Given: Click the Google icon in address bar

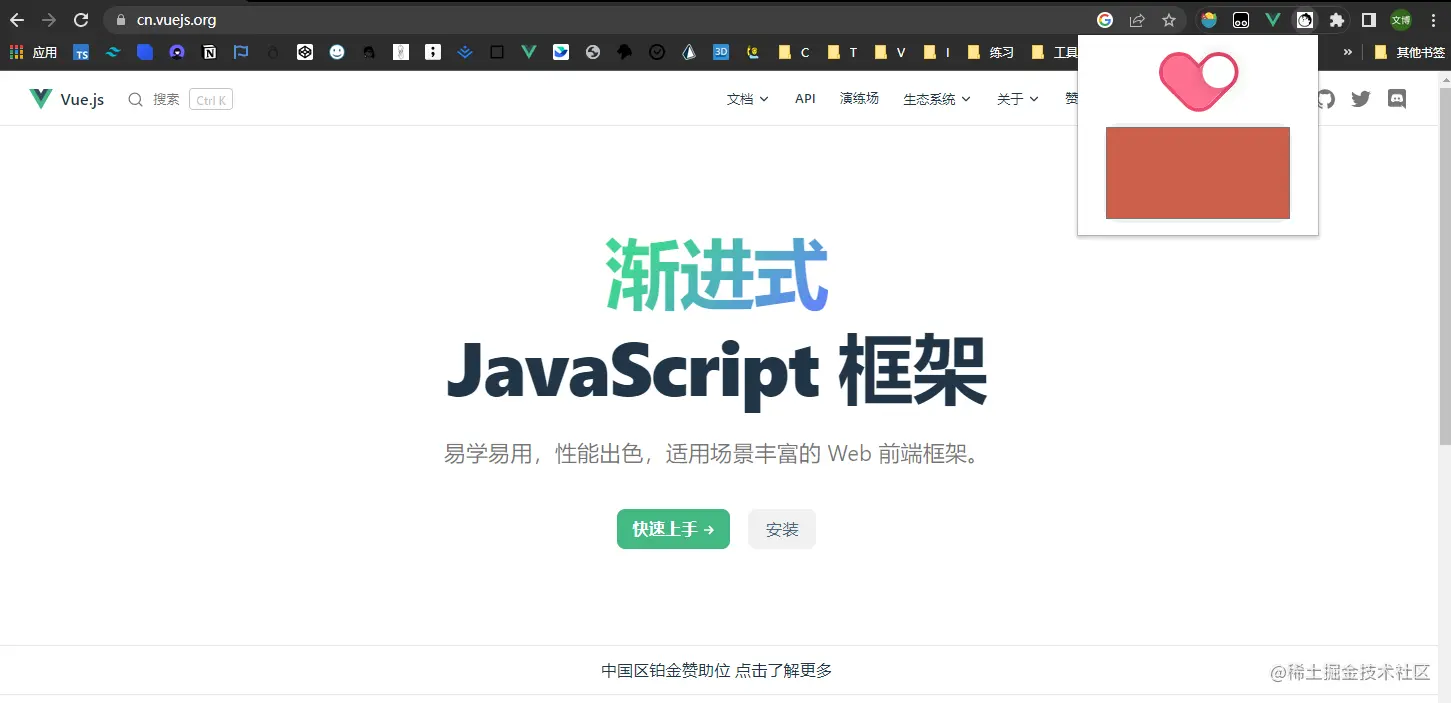Looking at the screenshot, I should [1105, 20].
